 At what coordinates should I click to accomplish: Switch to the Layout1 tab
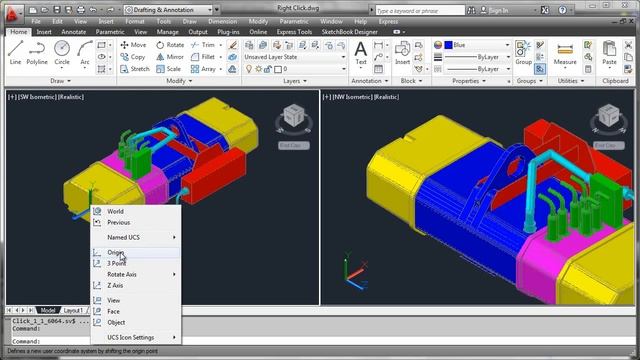[x=73, y=310]
